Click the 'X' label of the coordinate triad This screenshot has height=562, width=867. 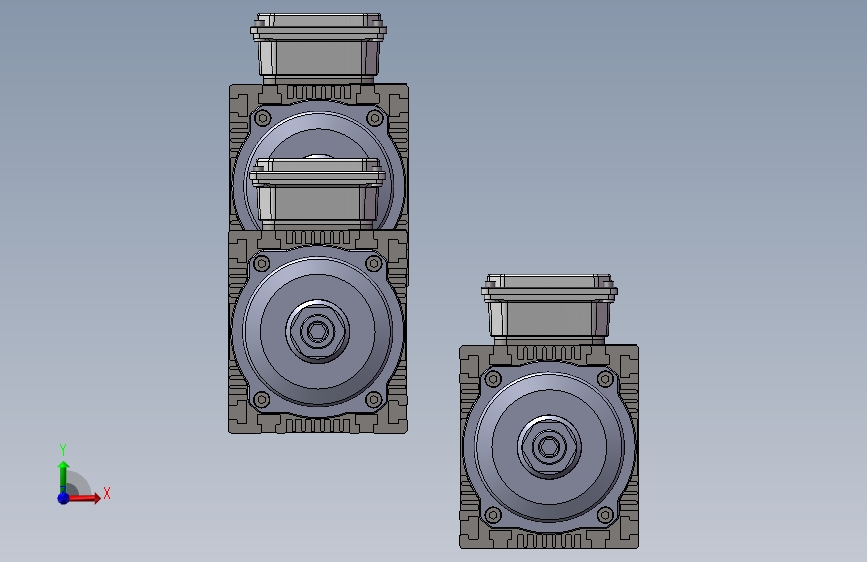pos(107,493)
